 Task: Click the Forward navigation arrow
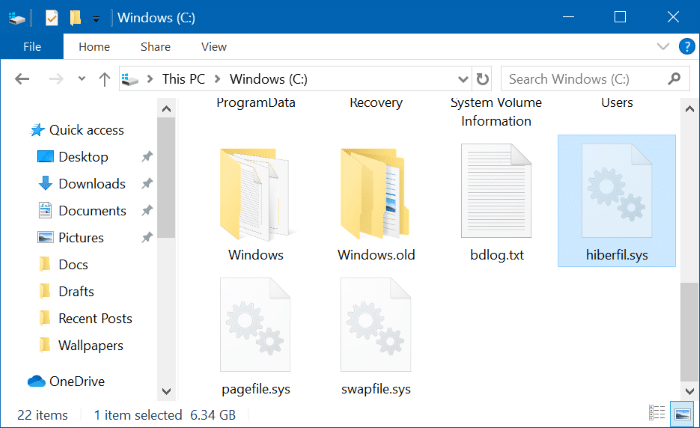click(56, 79)
